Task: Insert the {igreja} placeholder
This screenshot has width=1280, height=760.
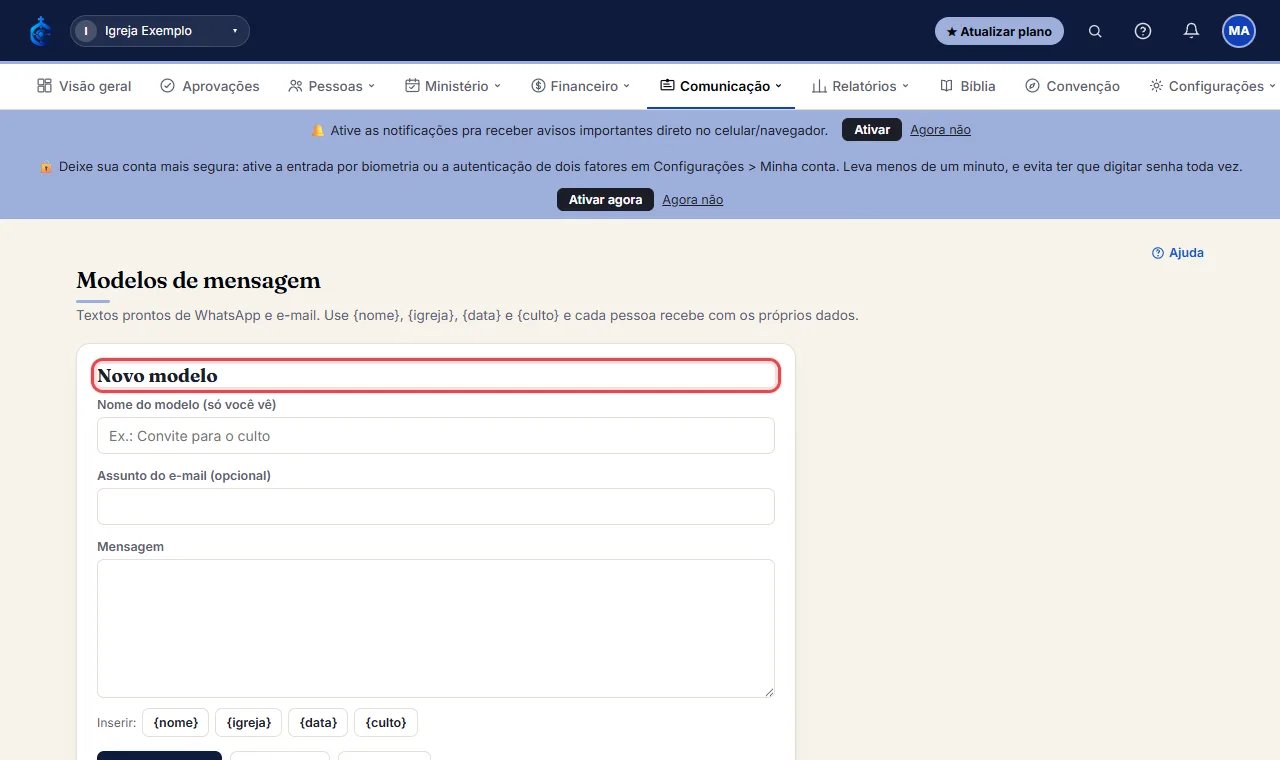Action: 248,722
